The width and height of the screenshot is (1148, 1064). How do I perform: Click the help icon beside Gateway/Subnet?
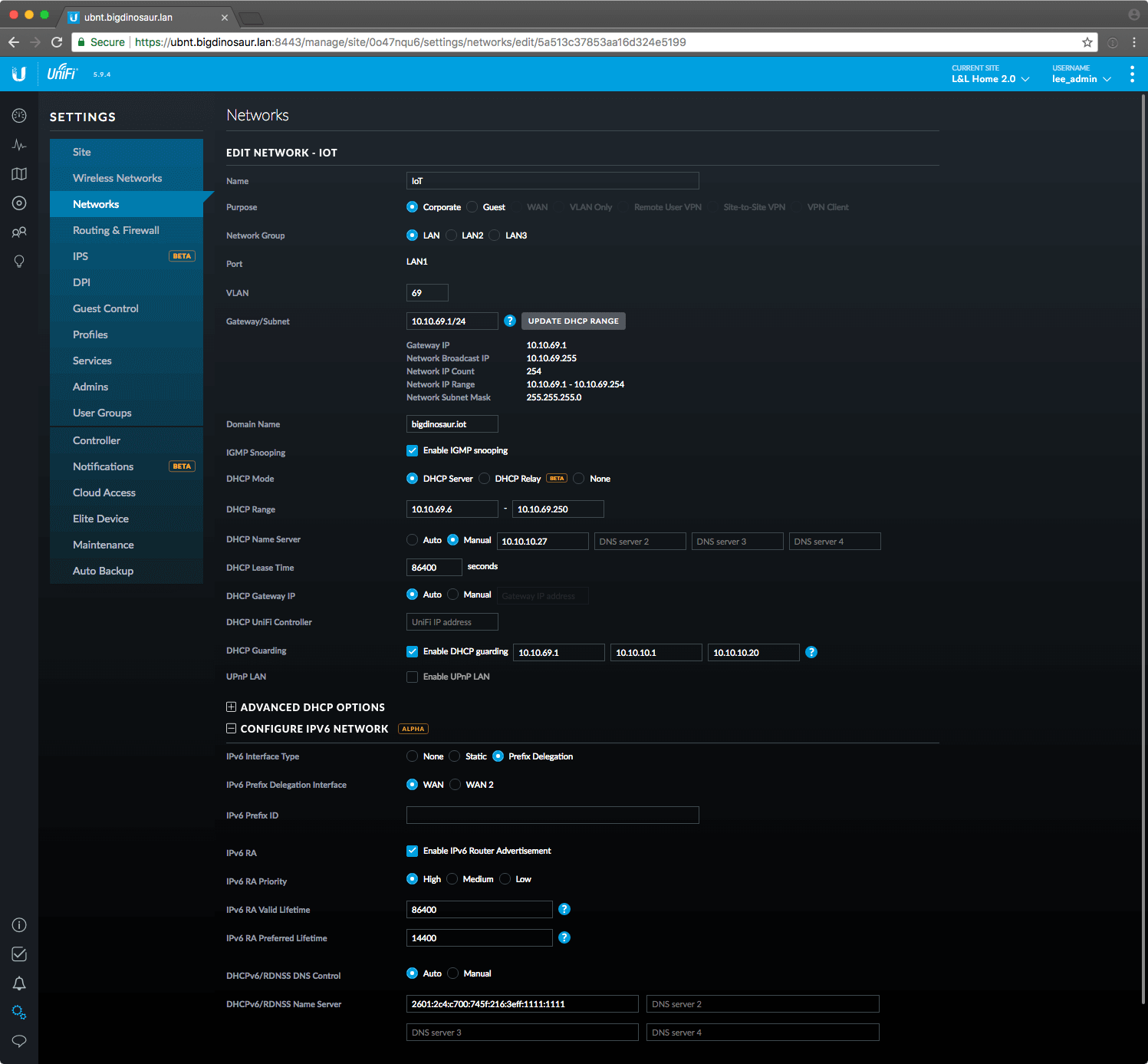pyautogui.click(x=510, y=321)
